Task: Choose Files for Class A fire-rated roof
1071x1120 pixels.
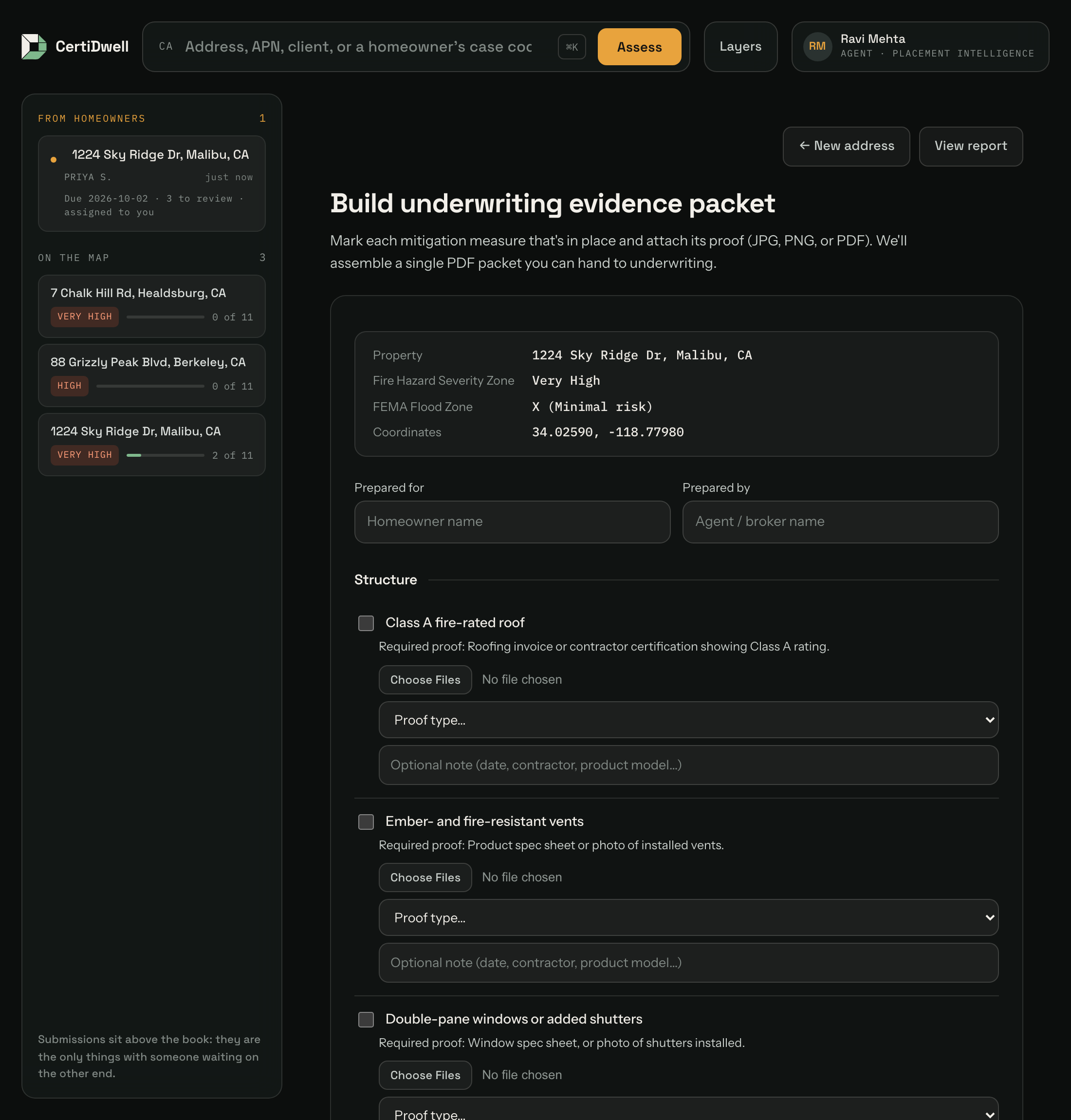Action: click(x=425, y=680)
